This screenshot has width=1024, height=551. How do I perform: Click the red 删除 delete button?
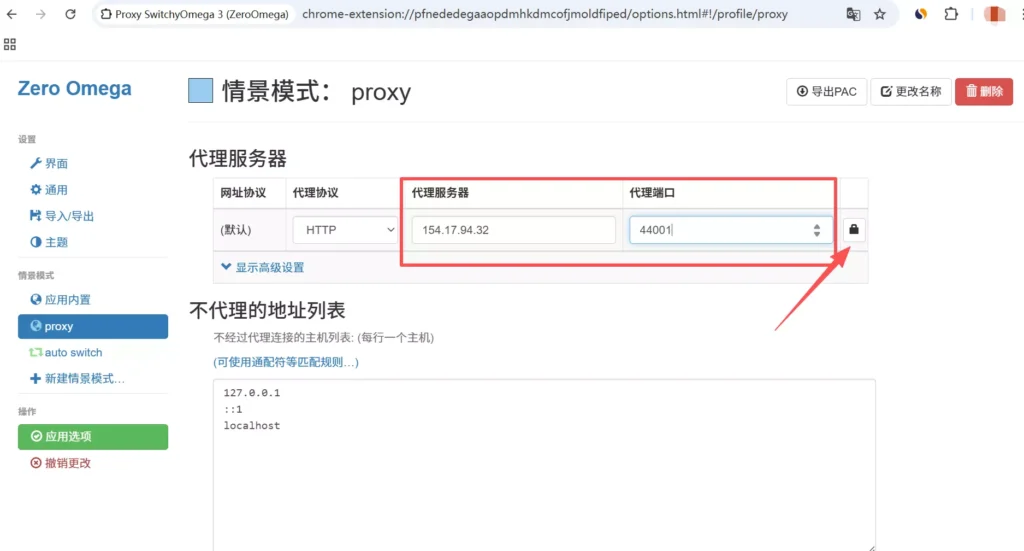click(983, 91)
